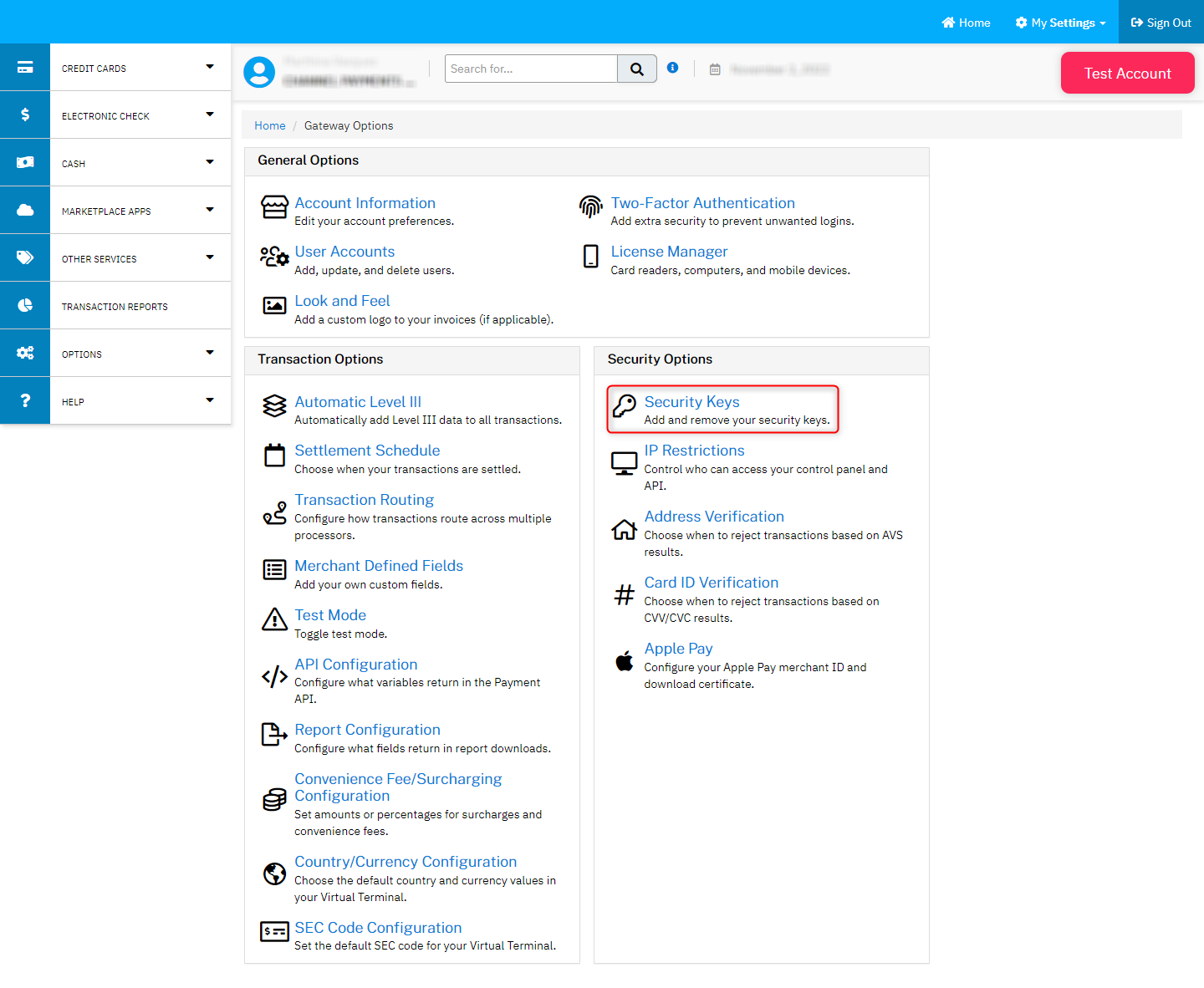The width and height of the screenshot is (1204, 988).
Task: Click the IP Restrictions monitor icon
Action: point(624,463)
